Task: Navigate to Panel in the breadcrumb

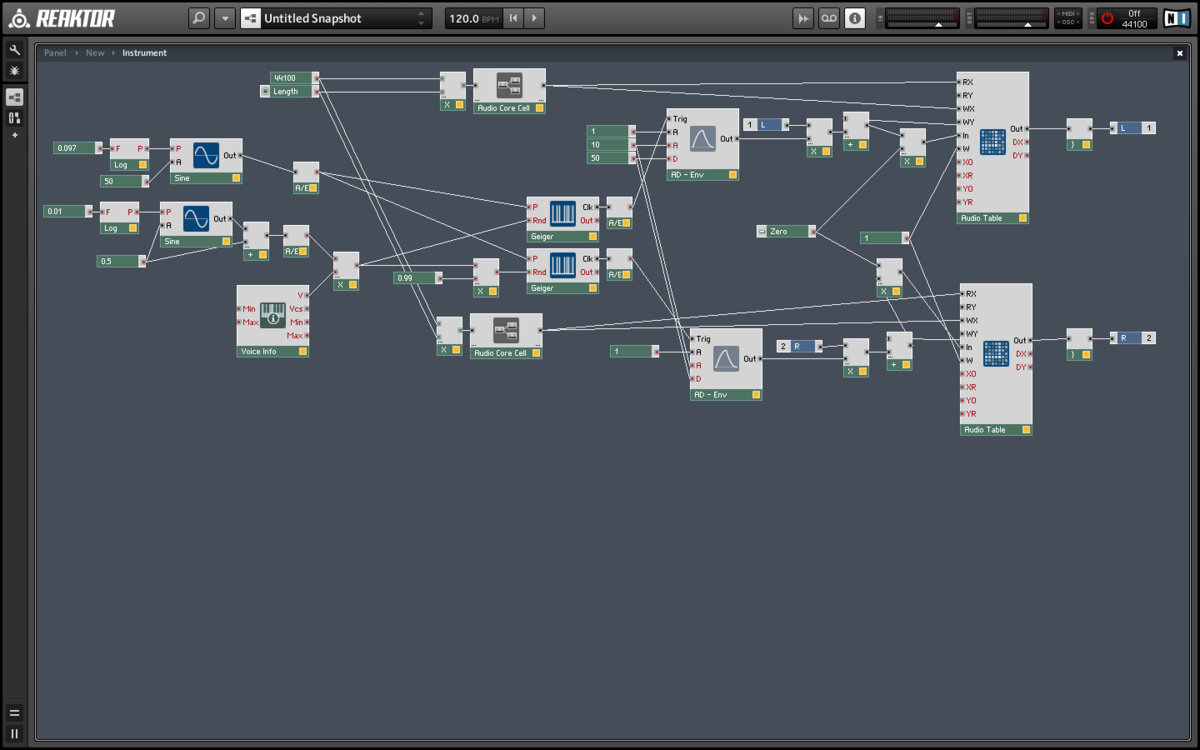Action: pos(55,53)
